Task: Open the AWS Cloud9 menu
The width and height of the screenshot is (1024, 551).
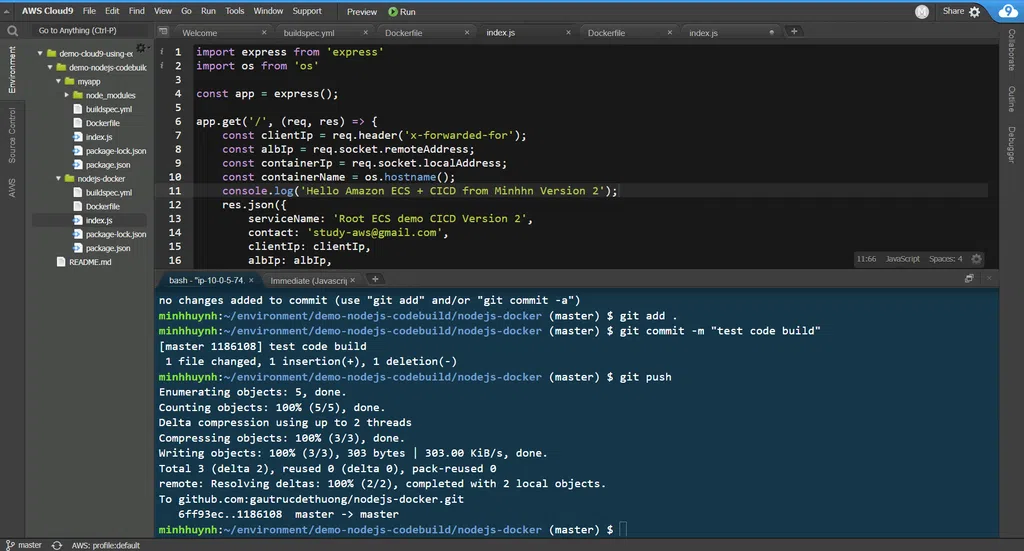Action: (48, 11)
